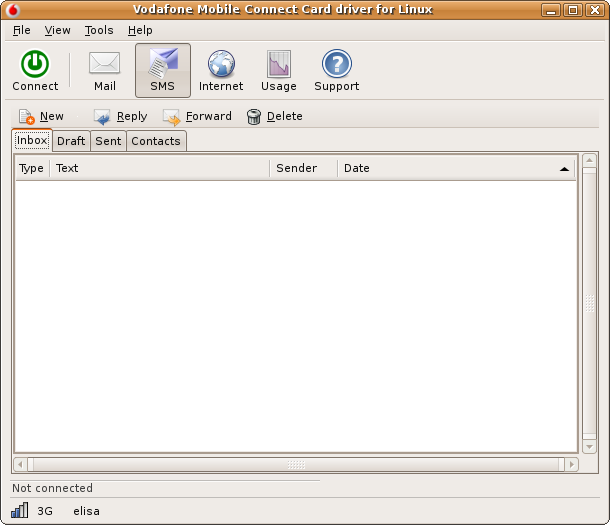Open the Support question mark icon
This screenshot has width=610, height=525.
pyautogui.click(x=336, y=65)
